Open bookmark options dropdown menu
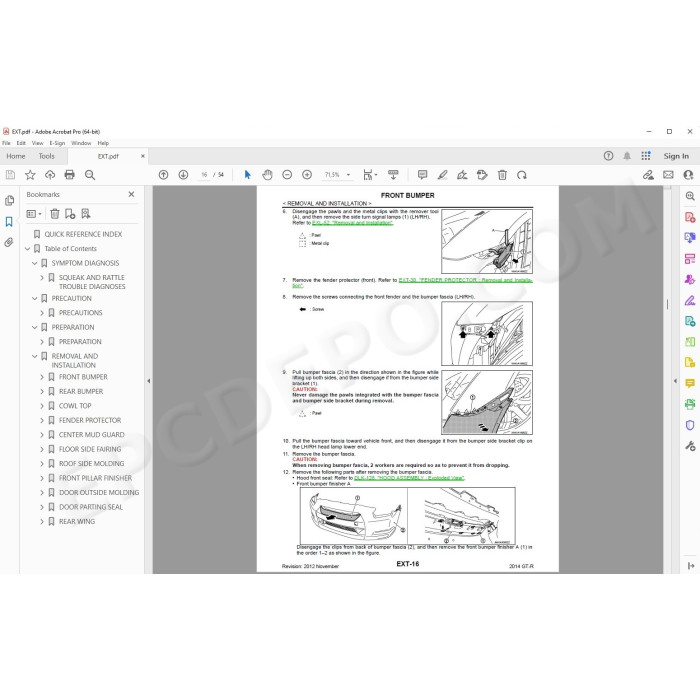Image resolution: width=700 pixels, height=700 pixels. click(34, 214)
